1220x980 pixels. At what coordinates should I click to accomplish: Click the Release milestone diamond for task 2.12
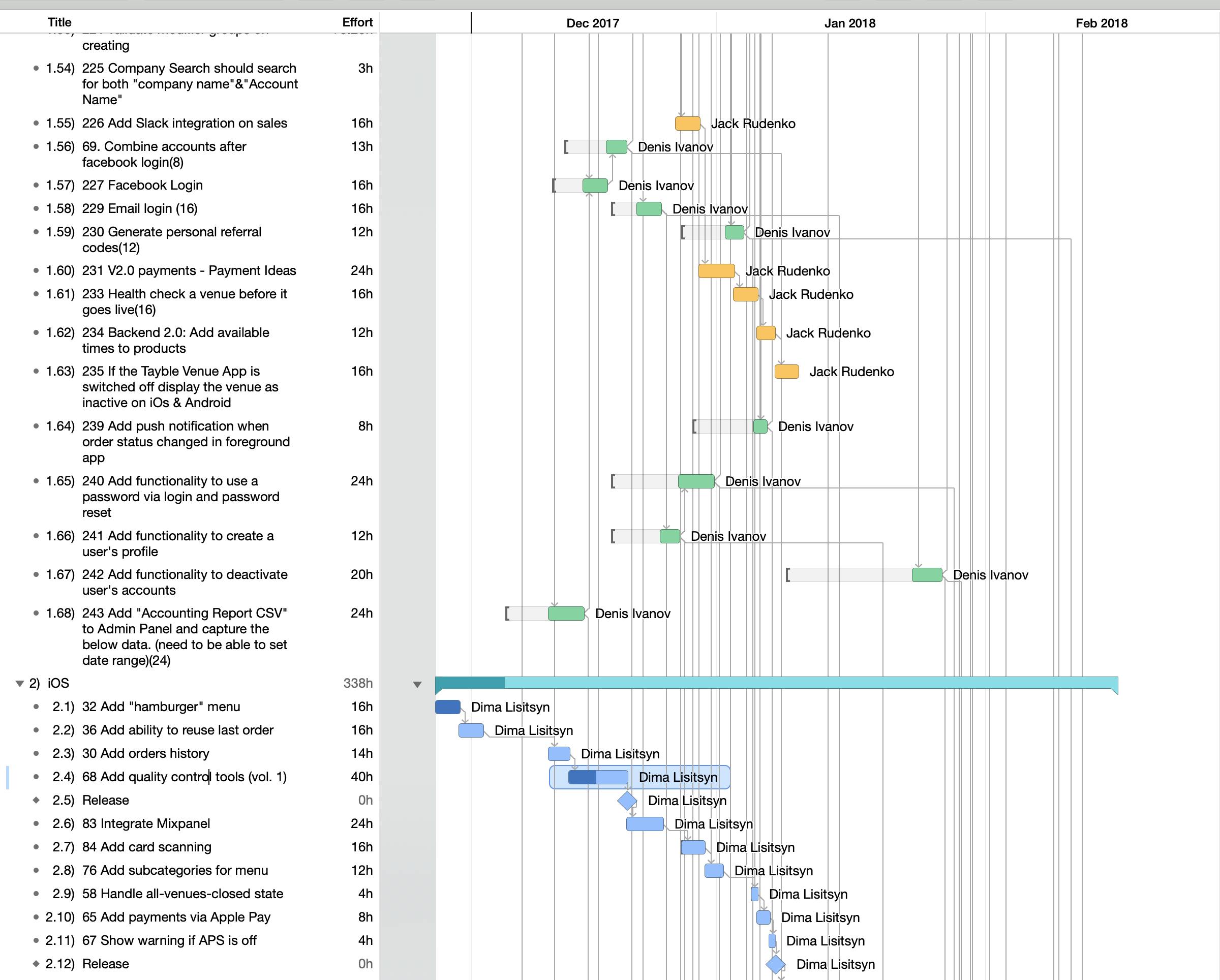coord(775,964)
